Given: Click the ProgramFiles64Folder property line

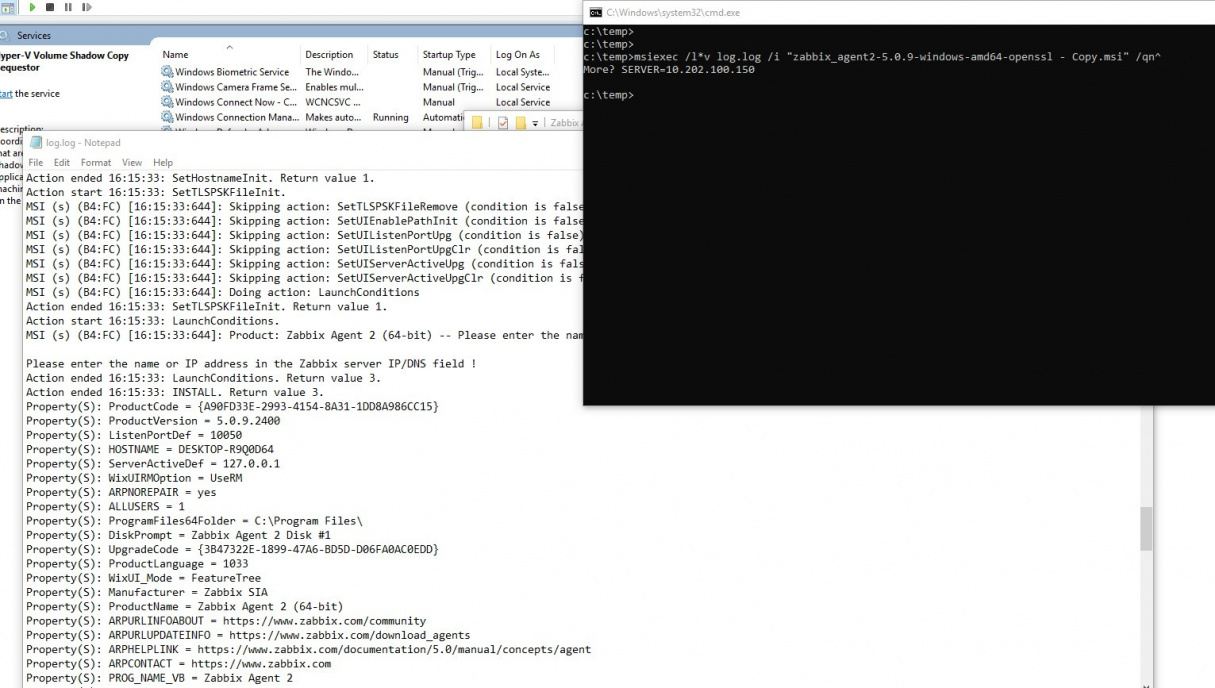Looking at the screenshot, I should click(194, 521).
